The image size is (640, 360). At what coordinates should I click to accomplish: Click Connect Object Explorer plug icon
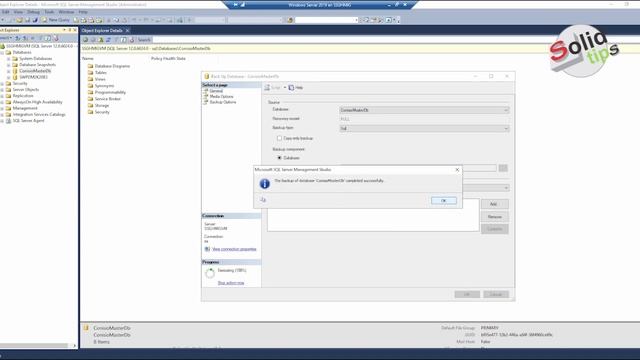pyautogui.click(x=18, y=38)
